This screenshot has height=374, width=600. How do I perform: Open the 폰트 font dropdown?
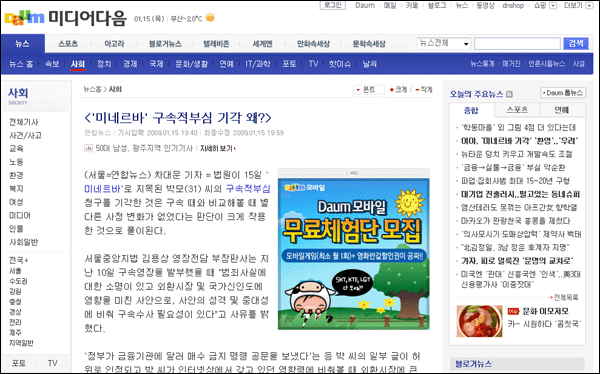point(368,90)
